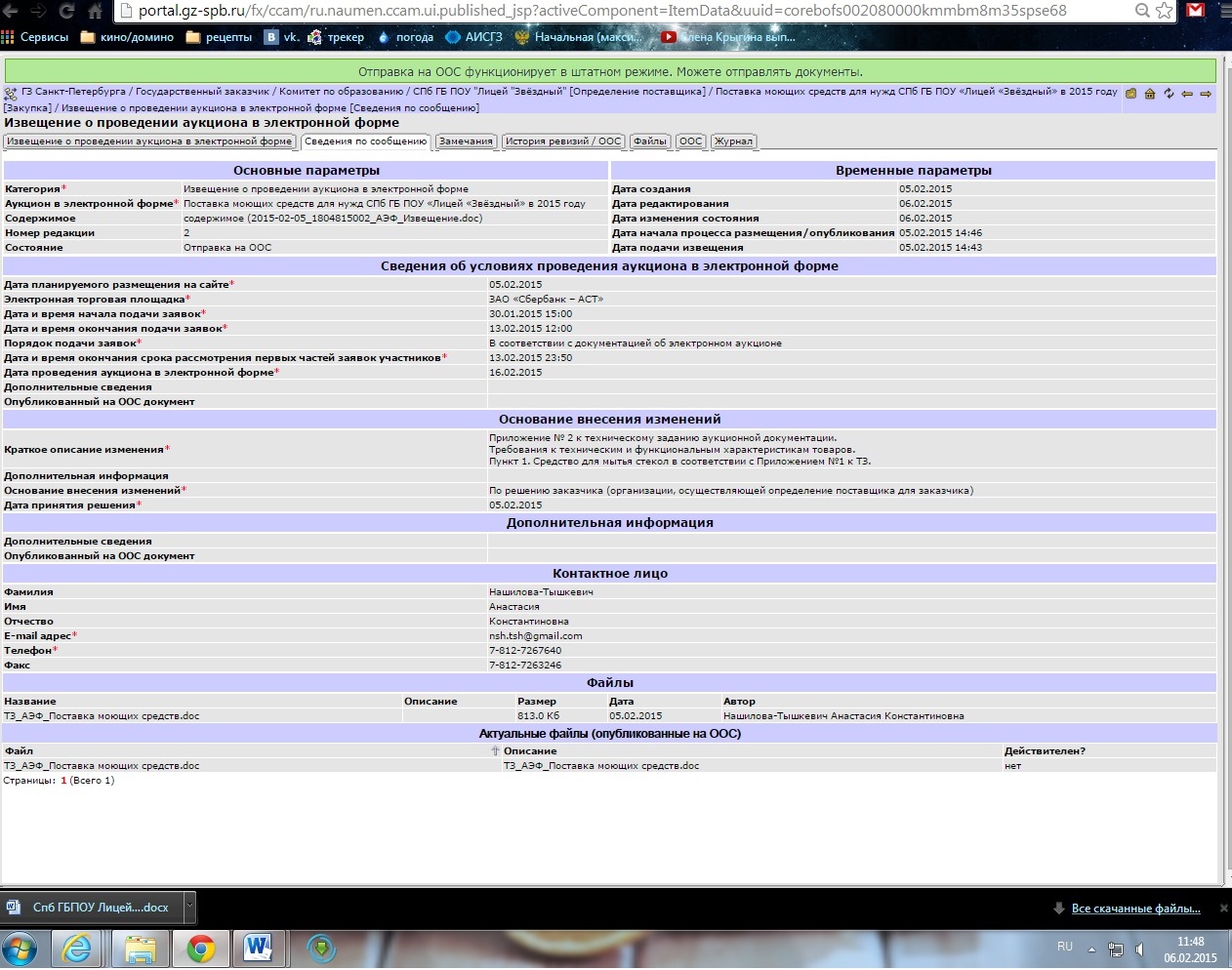Sort by the Файл column header
This screenshot has width=1232, height=970.
(x=19, y=751)
